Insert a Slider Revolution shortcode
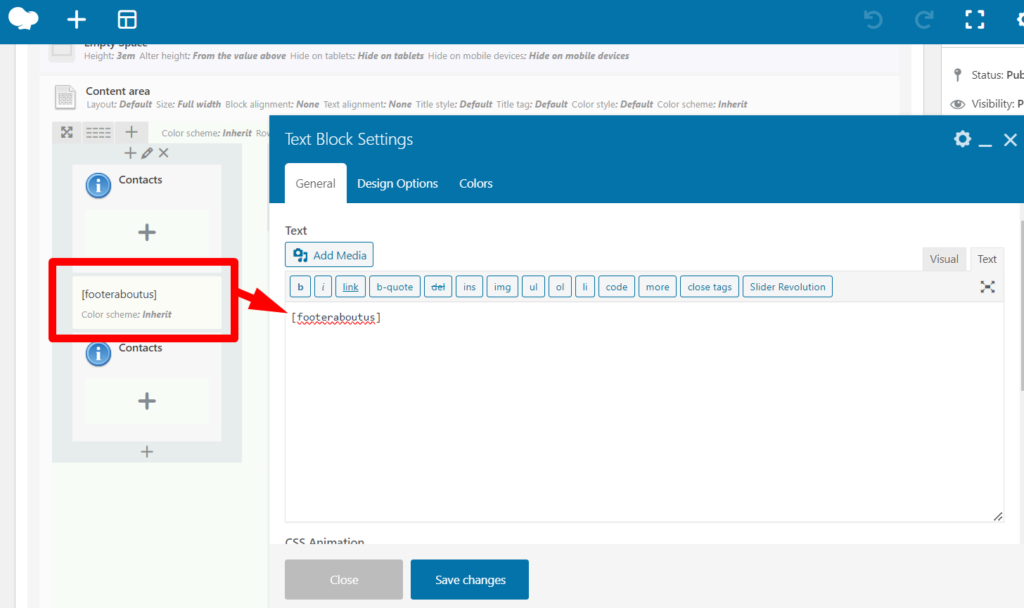1024x608 pixels. (x=790, y=286)
